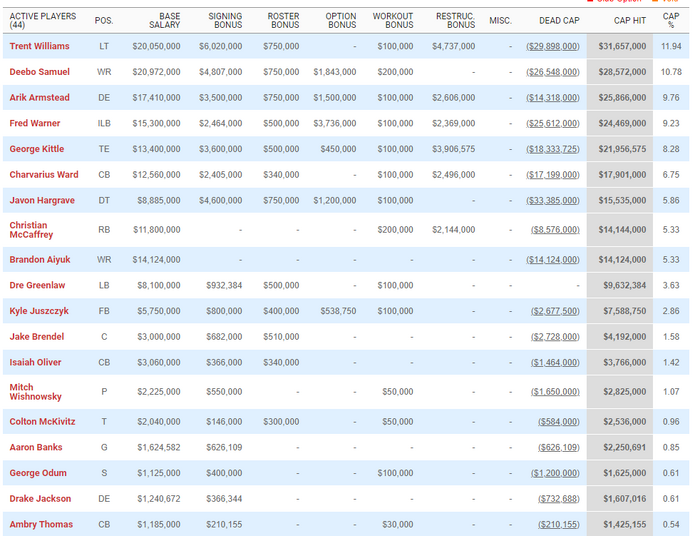This screenshot has width=700, height=536.
Task: Open Brandon Aiyuk dead cap ($14,124,000)
Action: point(553,260)
